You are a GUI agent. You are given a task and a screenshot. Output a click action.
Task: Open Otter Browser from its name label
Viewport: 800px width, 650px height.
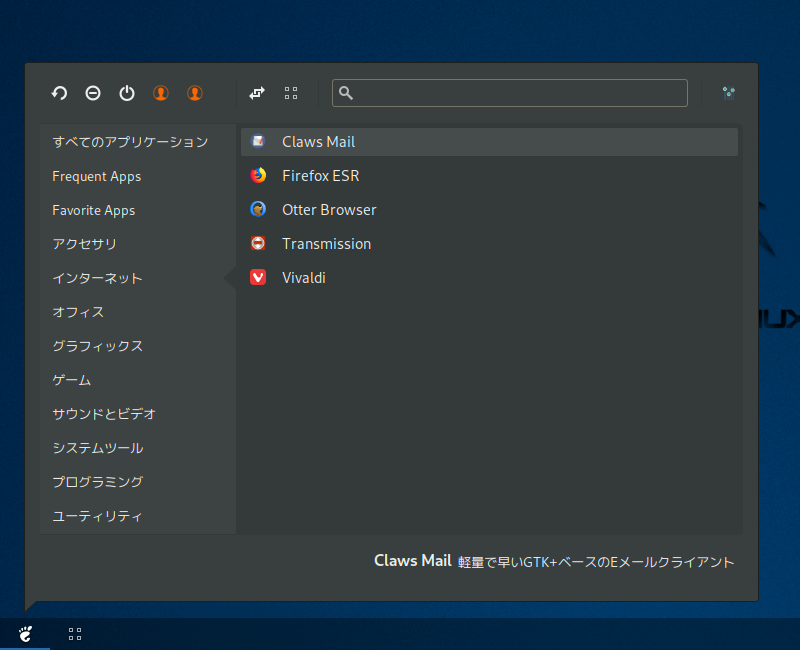coord(329,210)
